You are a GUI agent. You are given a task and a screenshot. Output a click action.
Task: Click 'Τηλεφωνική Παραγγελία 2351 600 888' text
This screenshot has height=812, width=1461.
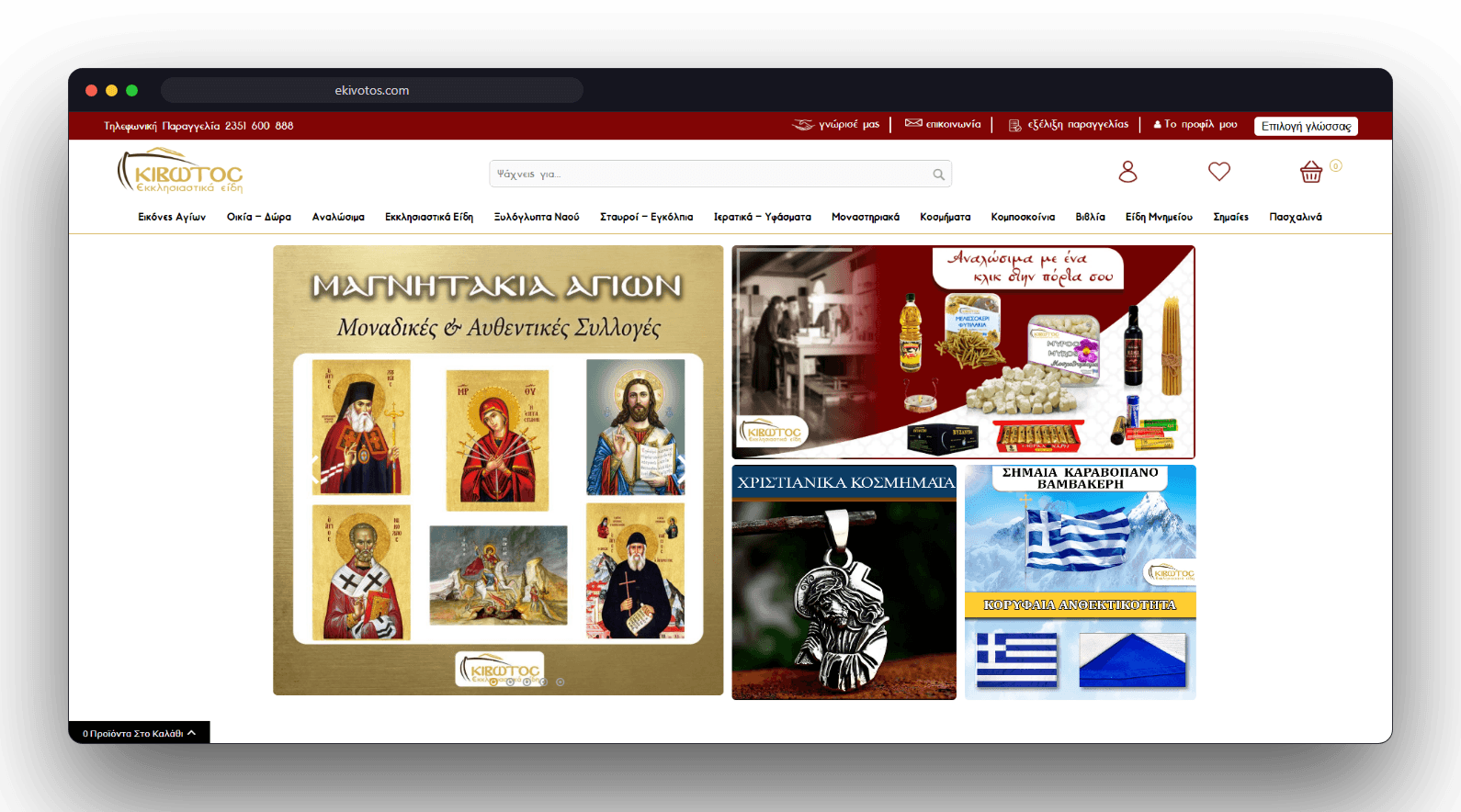click(198, 126)
